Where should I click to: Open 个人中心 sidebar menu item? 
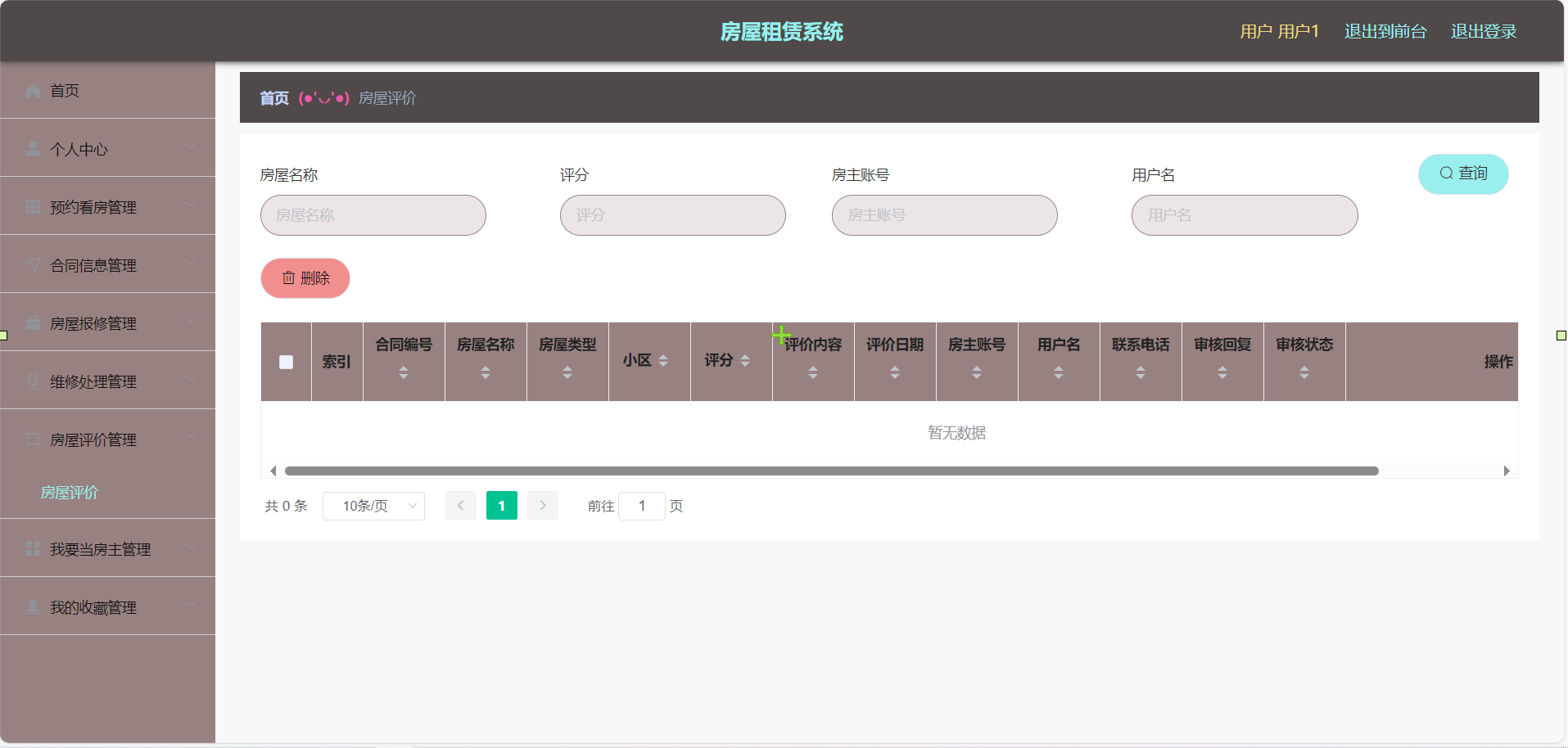click(107, 148)
